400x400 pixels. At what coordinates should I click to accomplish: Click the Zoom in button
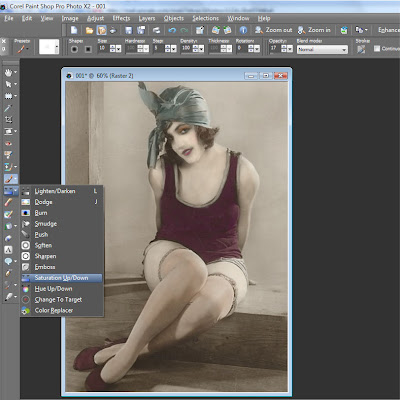pos(314,30)
